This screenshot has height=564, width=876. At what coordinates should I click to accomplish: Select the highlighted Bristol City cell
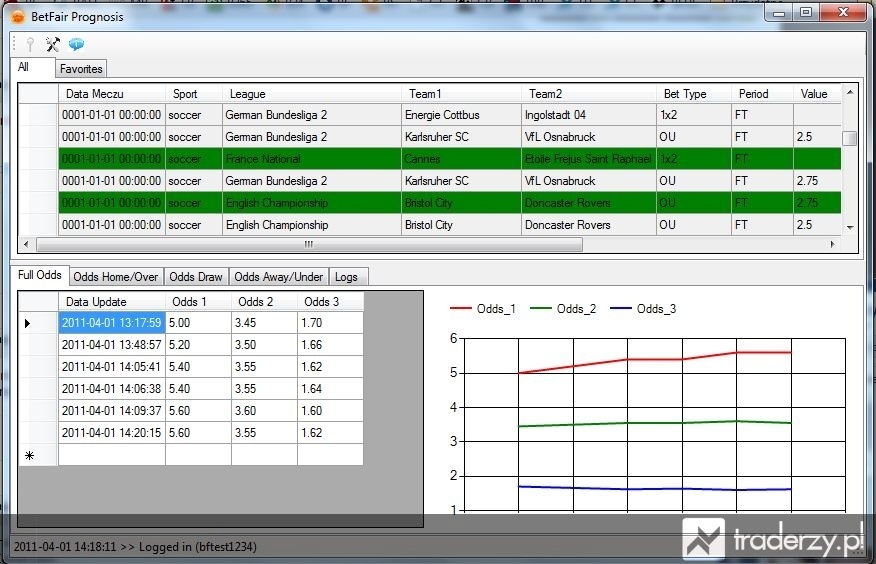461,203
